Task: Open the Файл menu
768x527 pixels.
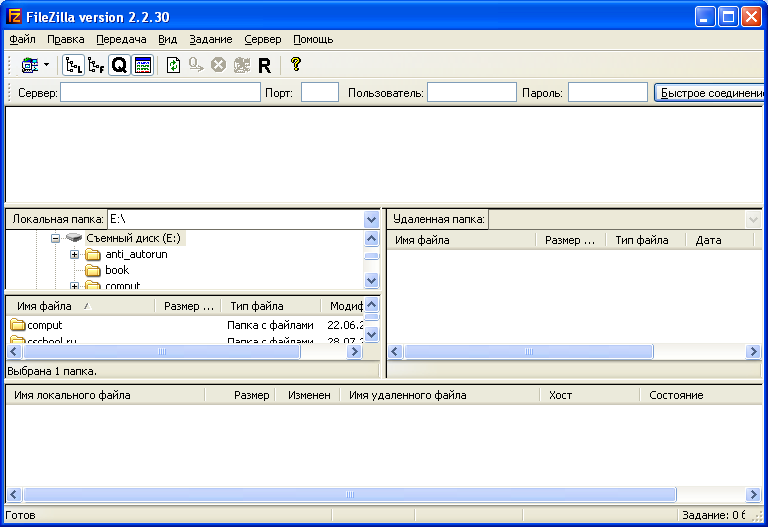Action: [x=22, y=39]
